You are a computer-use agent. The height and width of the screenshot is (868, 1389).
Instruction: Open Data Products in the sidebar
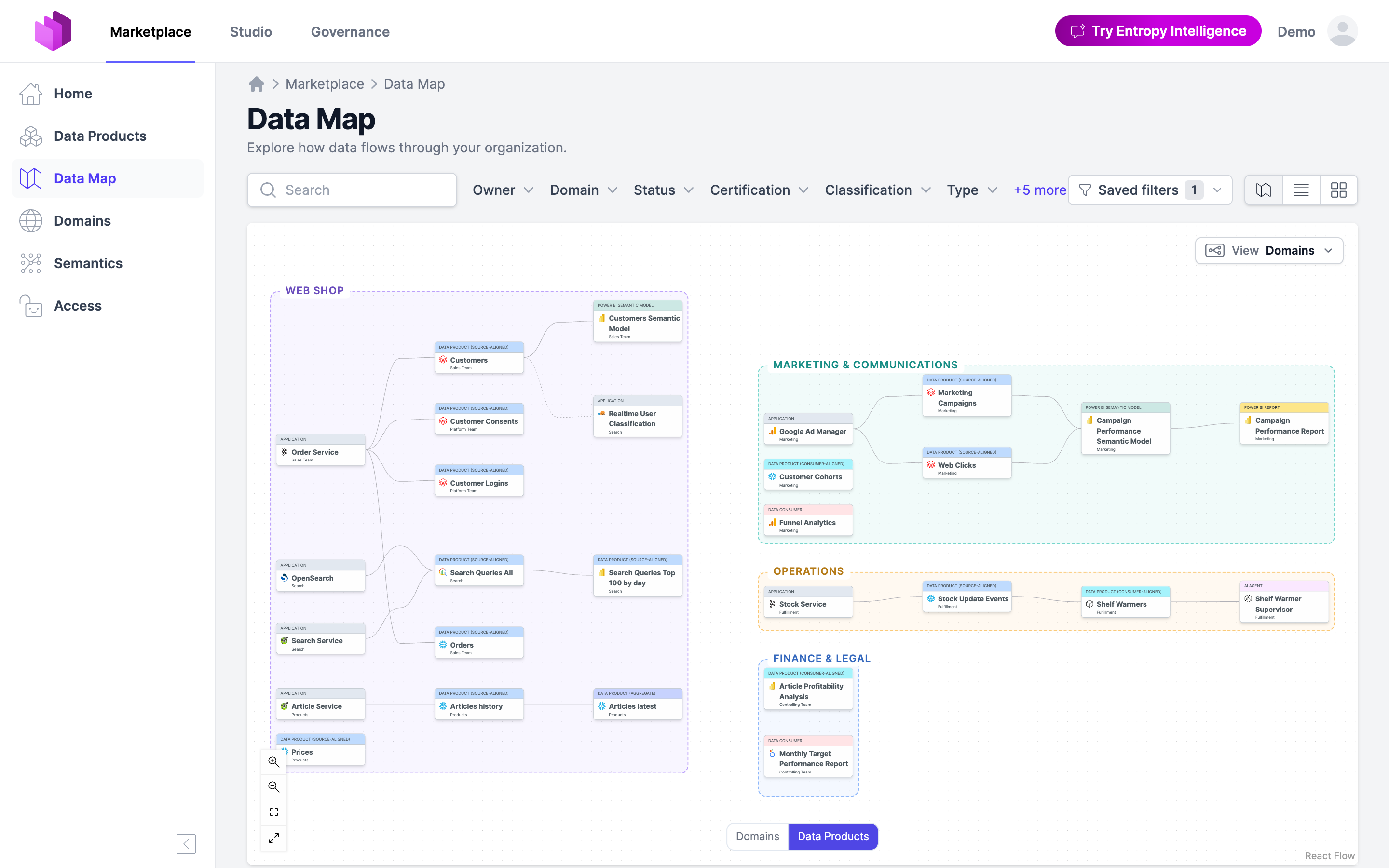[x=108, y=136]
